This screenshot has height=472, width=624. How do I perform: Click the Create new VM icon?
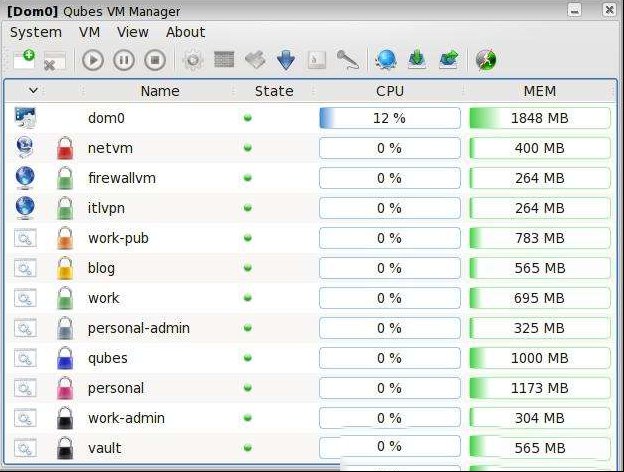pyautogui.click(x=24, y=60)
